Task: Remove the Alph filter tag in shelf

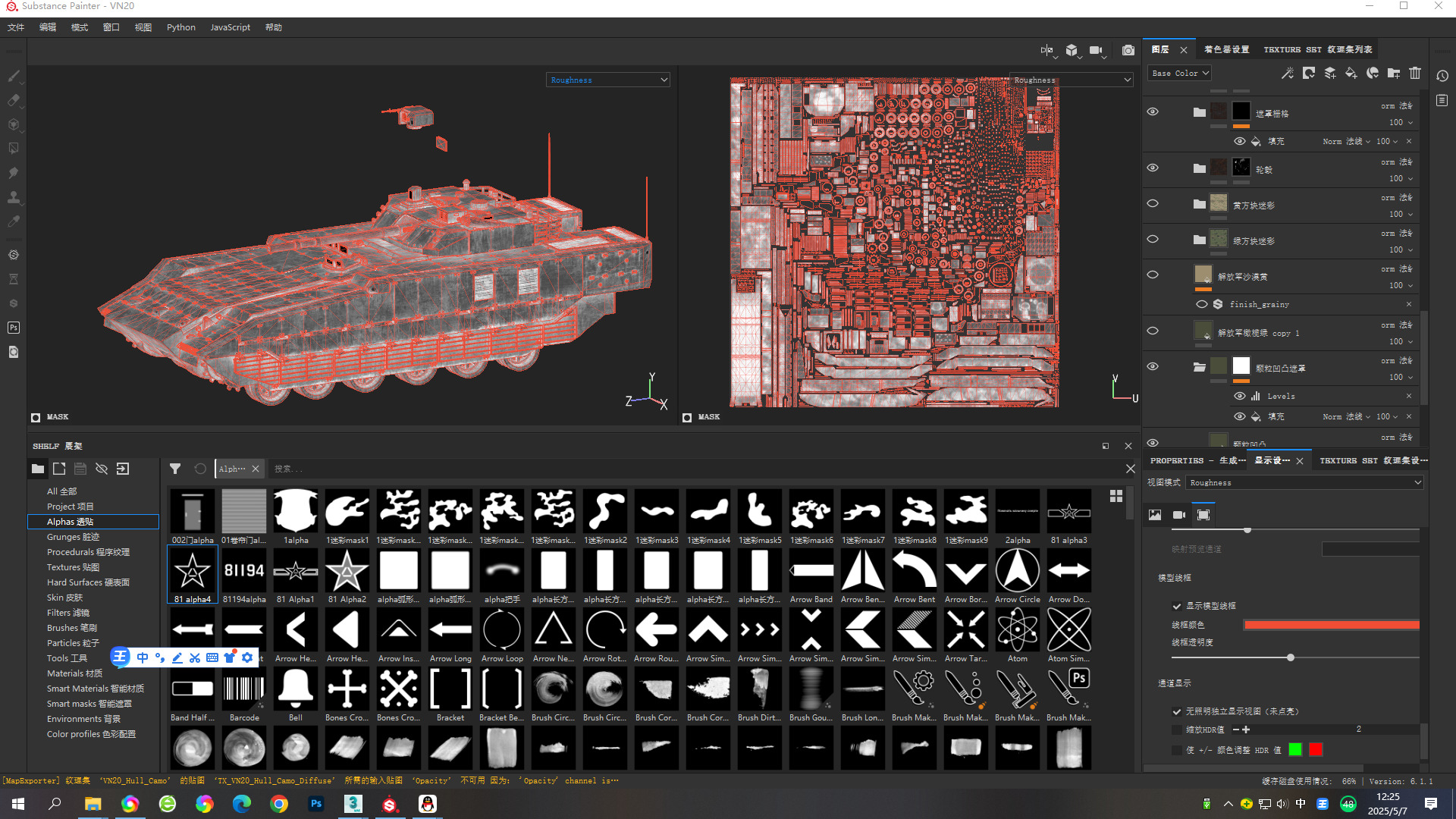Action: 256,469
